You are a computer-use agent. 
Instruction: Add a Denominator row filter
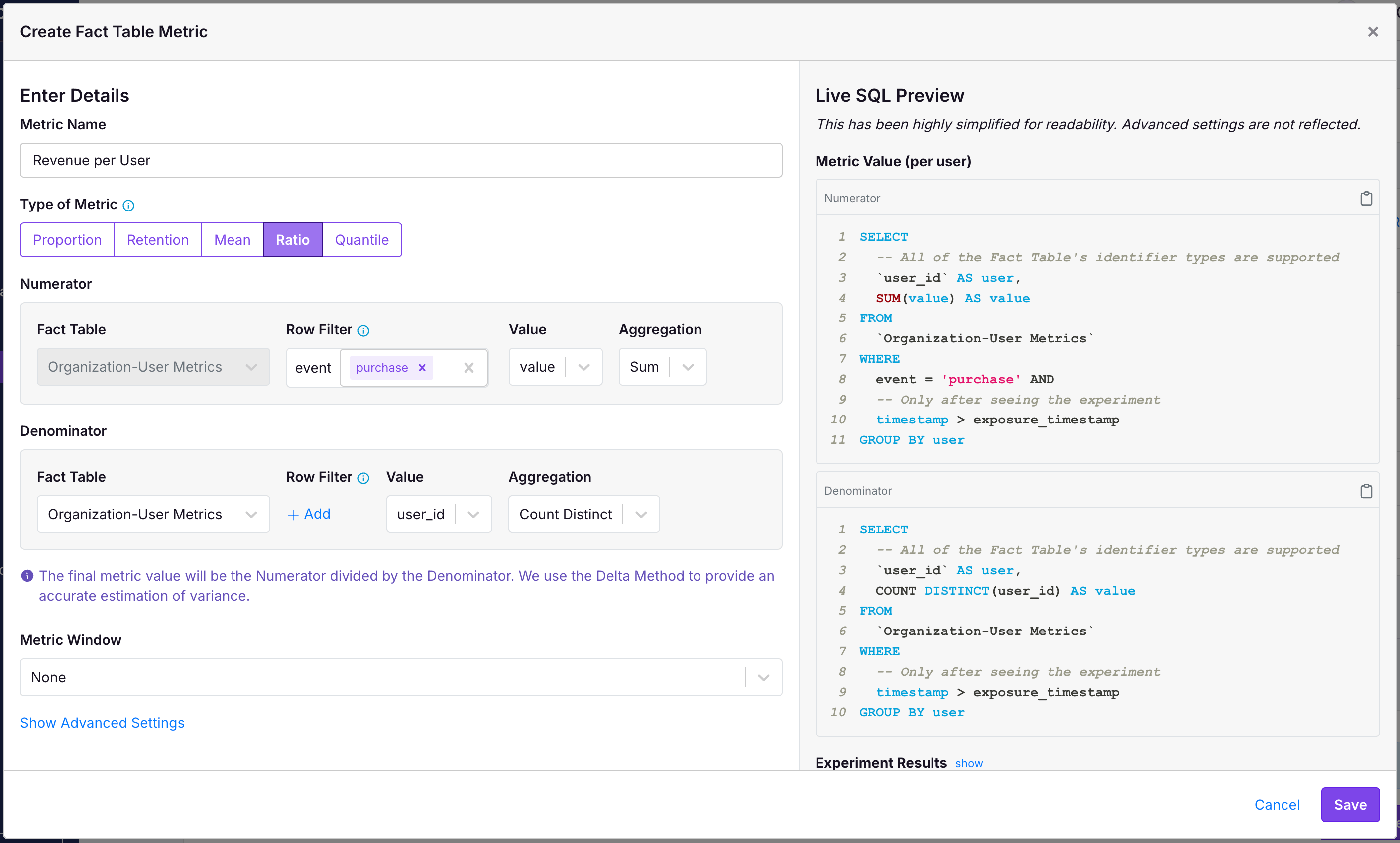coord(309,514)
